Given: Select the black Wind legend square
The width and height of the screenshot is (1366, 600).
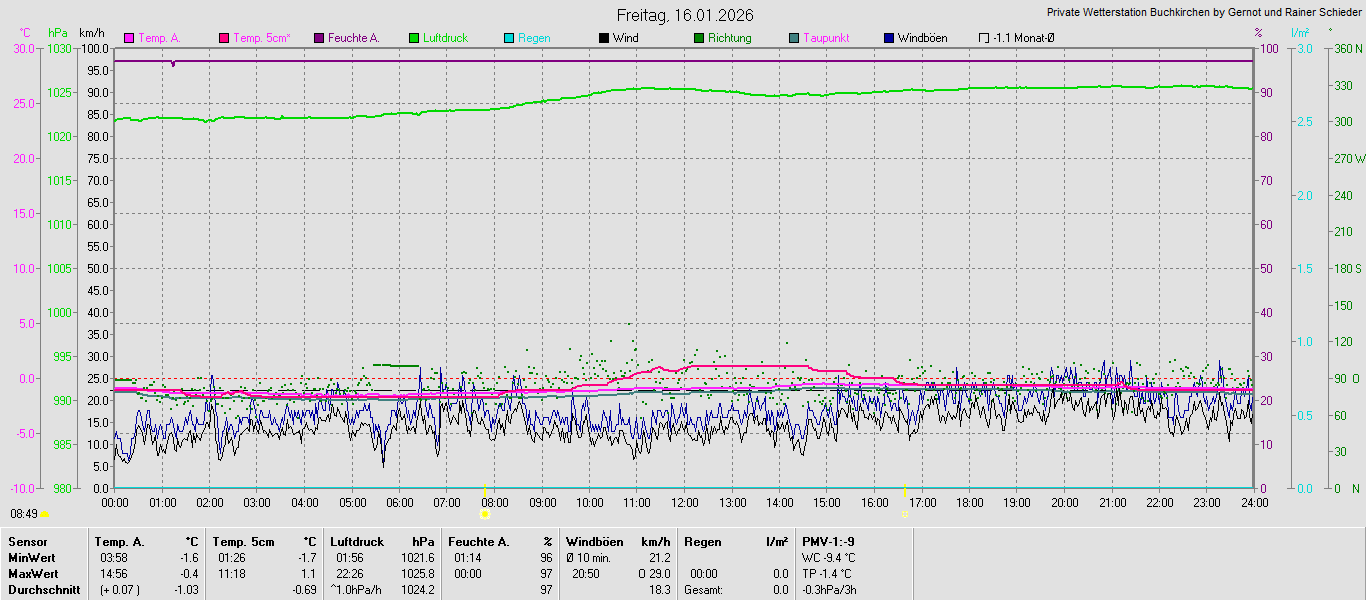Looking at the screenshot, I should [x=604, y=38].
